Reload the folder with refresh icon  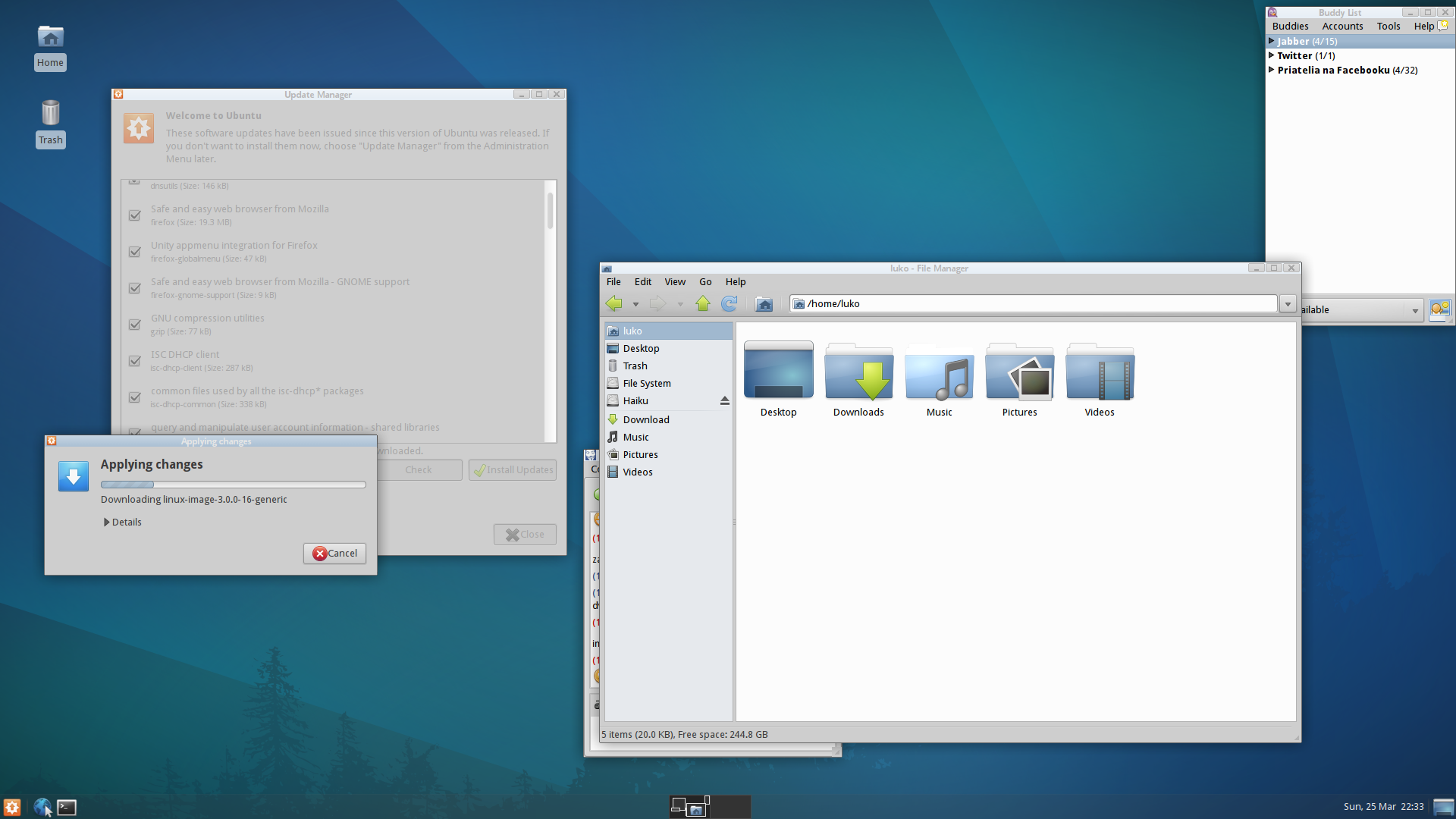729,303
